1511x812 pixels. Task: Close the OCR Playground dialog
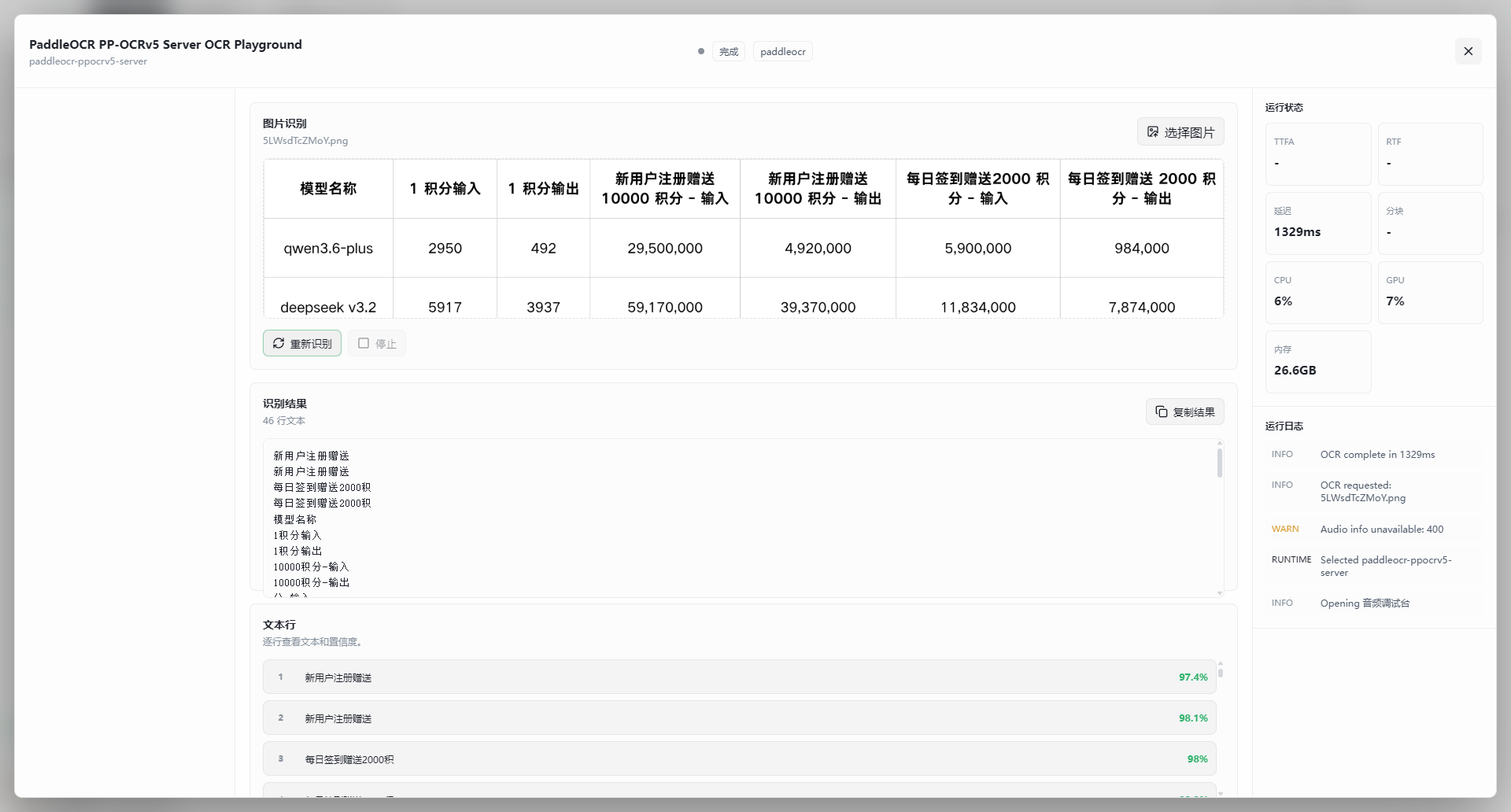click(x=1468, y=51)
